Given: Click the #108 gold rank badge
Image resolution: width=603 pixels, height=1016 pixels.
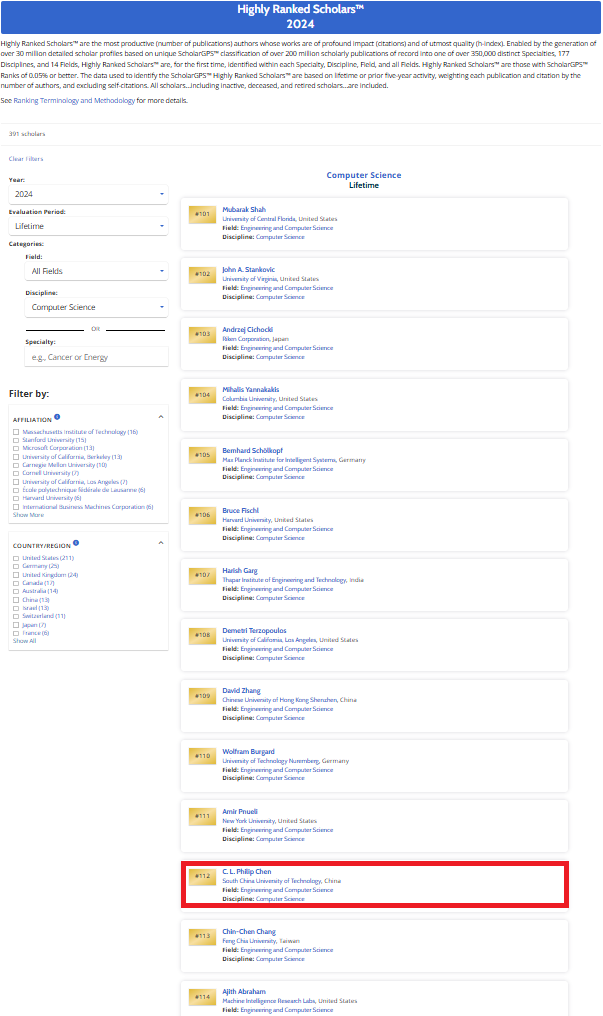Looking at the screenshot, I should pos(203,635).
